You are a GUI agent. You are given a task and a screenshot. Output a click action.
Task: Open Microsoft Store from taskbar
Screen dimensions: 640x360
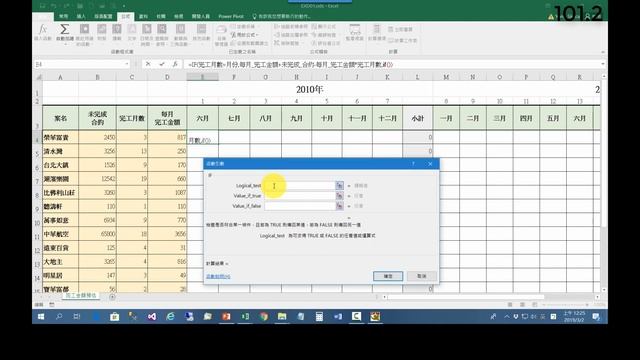(114, 316)
